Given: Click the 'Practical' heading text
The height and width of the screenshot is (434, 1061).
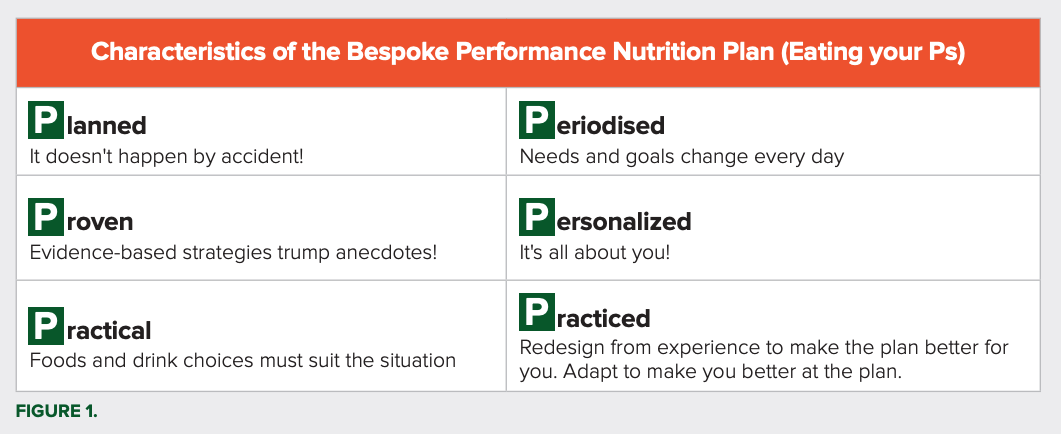Looking at the screenshot, I should (x=90, y=327).
